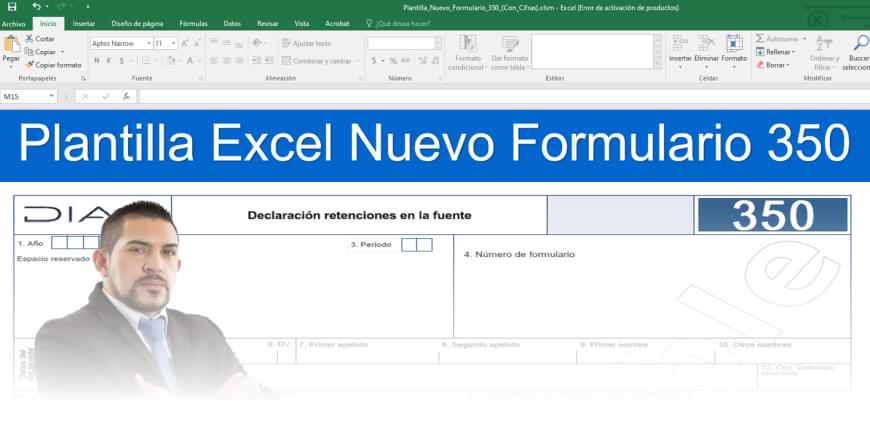The height and width of the screenshot is (432, 870).
Task: Toggle right text alignment
Action: [x=239, y=60]
